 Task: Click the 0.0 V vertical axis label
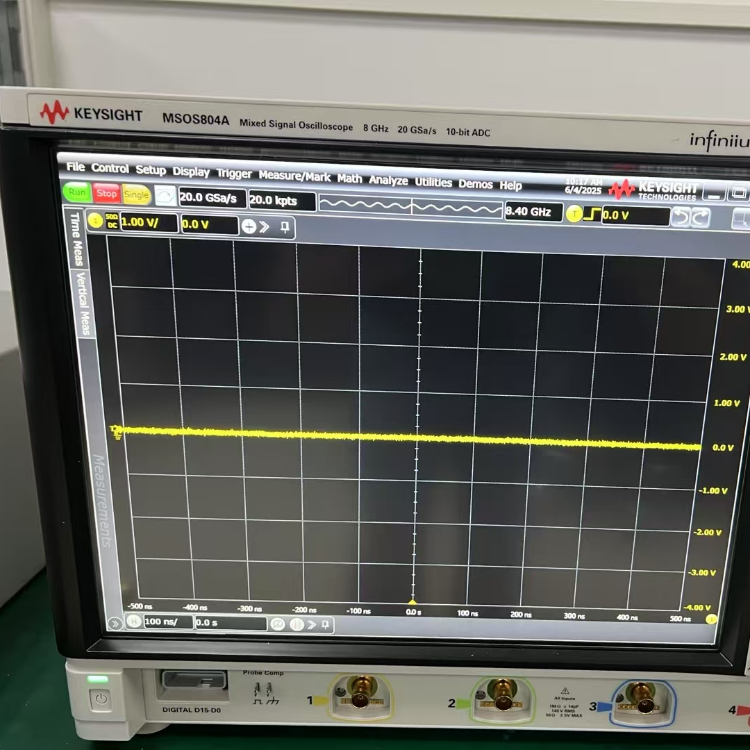723,448
